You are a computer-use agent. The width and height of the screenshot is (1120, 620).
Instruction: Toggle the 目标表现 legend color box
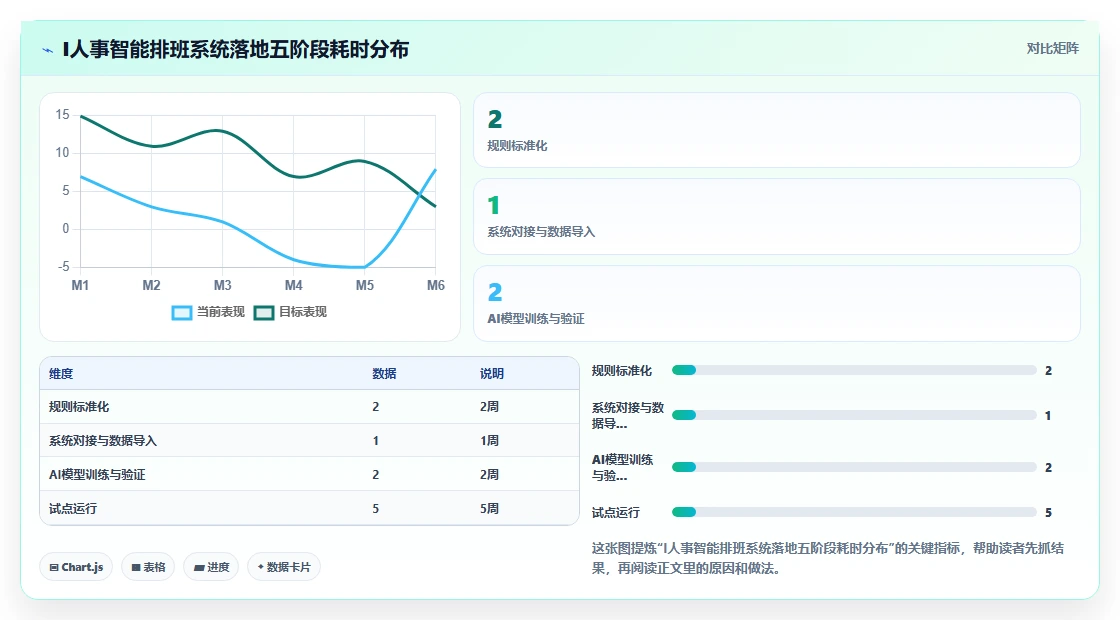click(264, 313)
